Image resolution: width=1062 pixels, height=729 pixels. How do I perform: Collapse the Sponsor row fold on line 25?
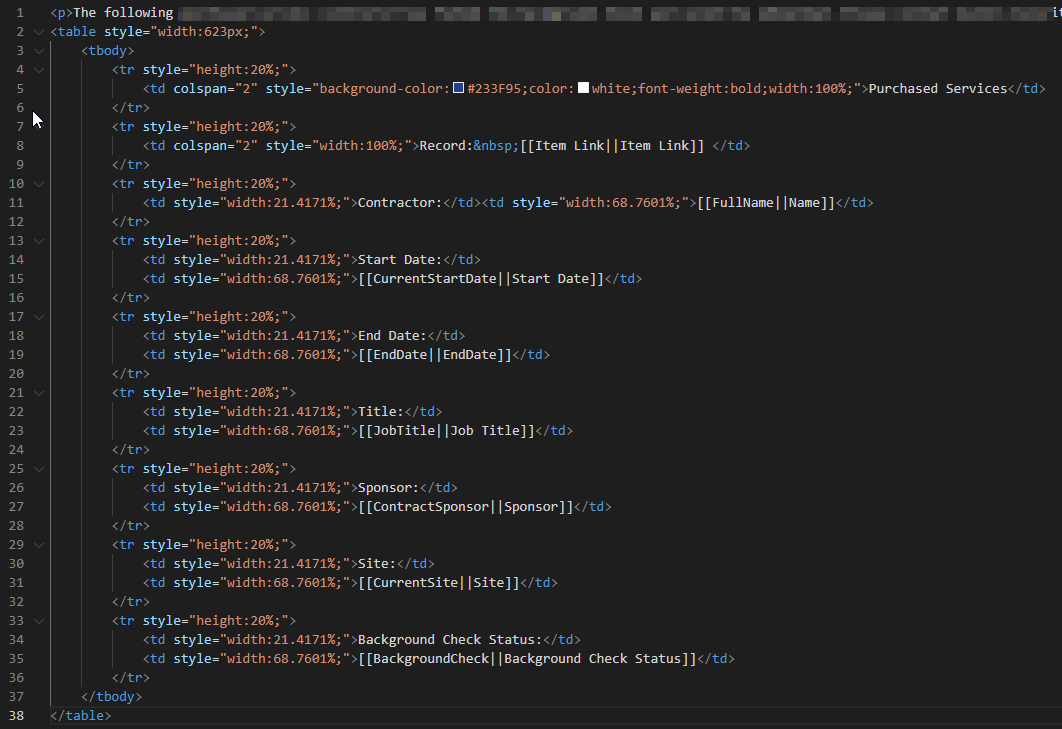pos(39,468)
